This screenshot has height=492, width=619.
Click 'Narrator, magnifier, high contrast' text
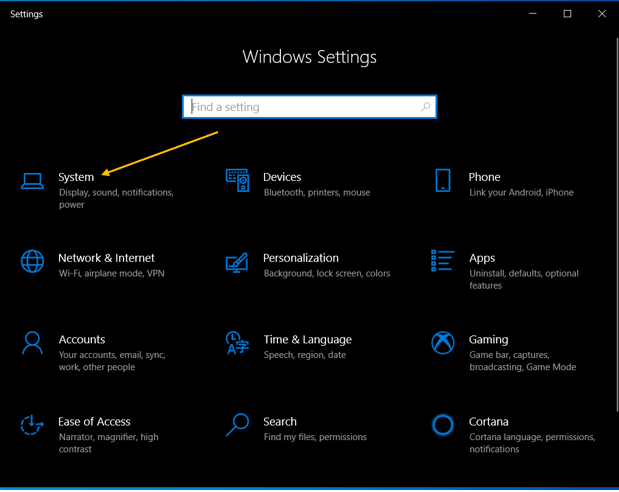tap(109, 443)
